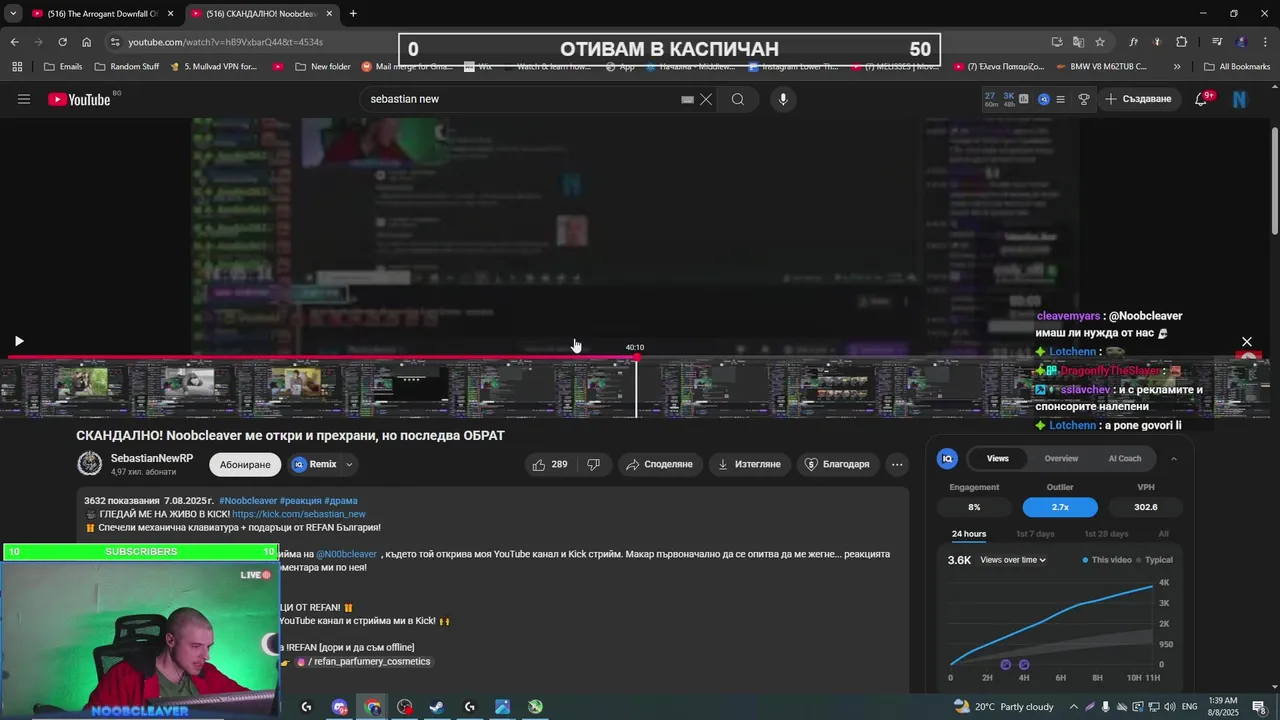Open a new Chrome tab
The height and width of the screenshot is (720, 1280).
353,14
